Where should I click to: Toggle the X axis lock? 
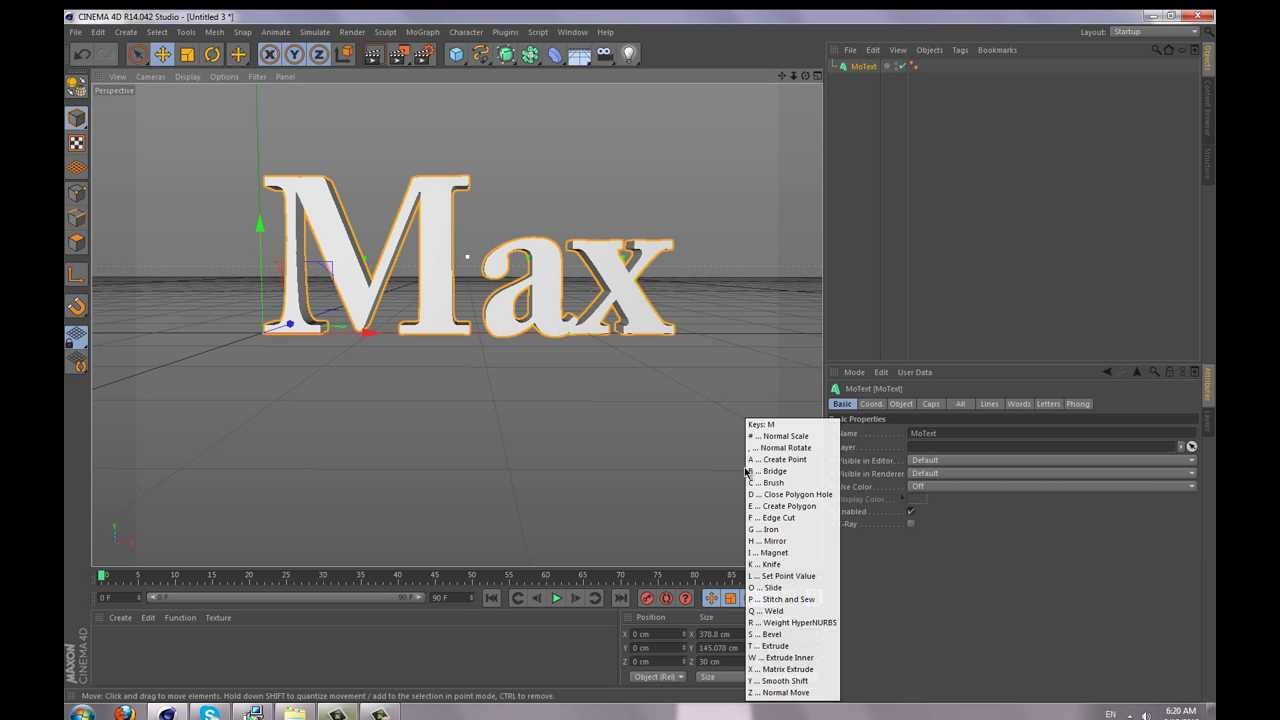coord(270,55)
